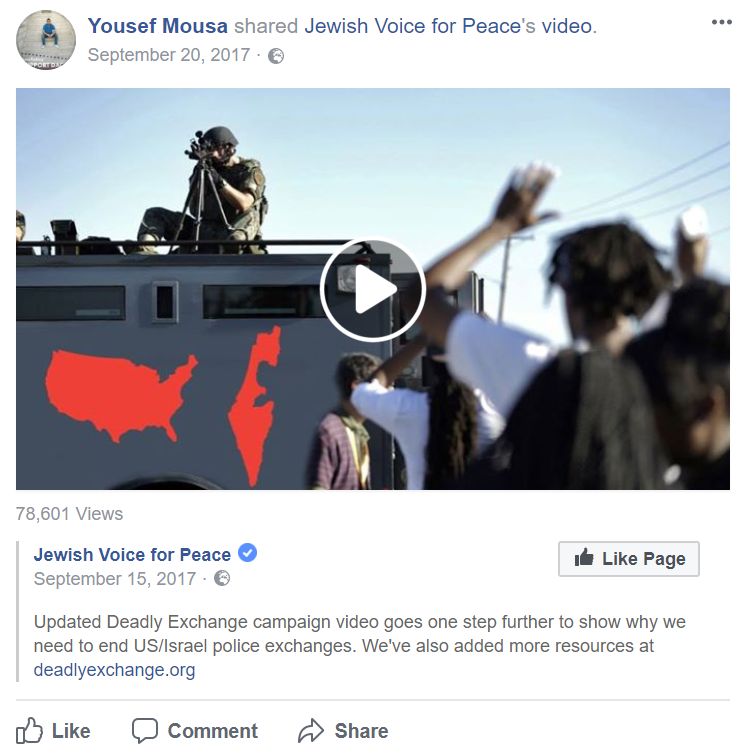The image size is (739, 756).
Task: Click the September 20, 2017 timestamp
Action: point(169,55)
